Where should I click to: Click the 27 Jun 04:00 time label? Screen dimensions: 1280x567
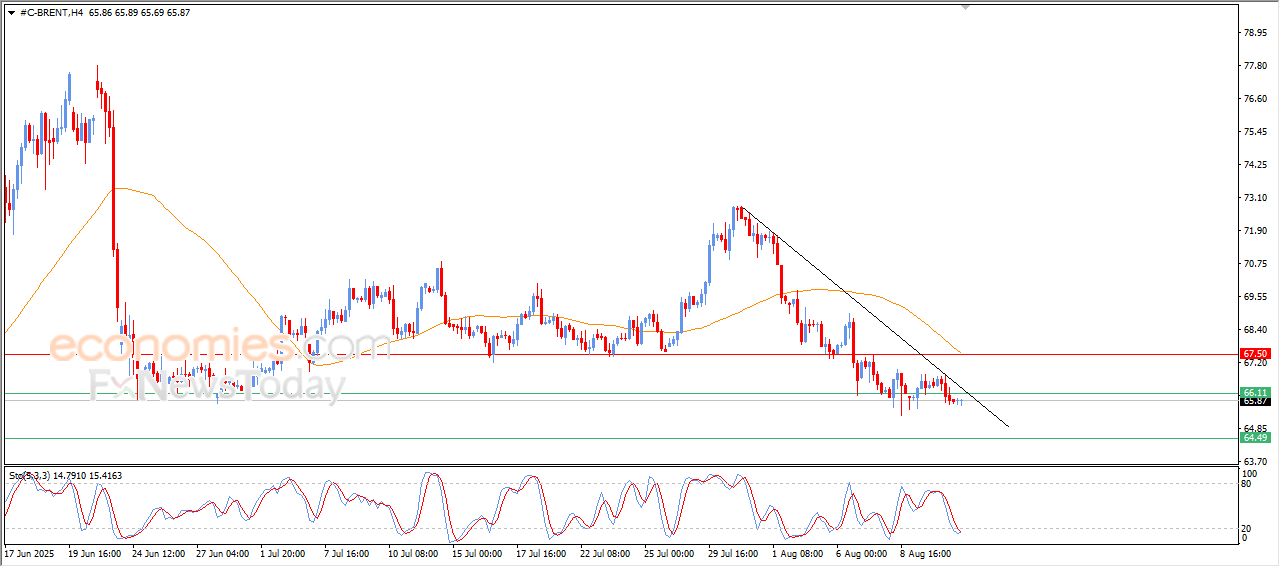[x=223, y=552]
